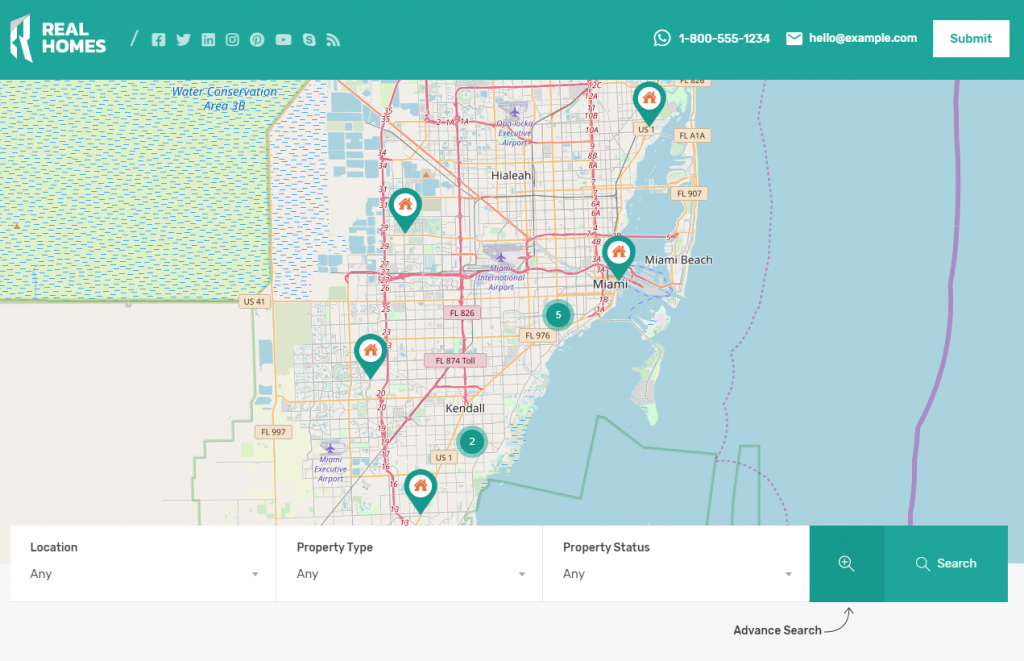Open the Twitter social link

[x=184, y=40]
